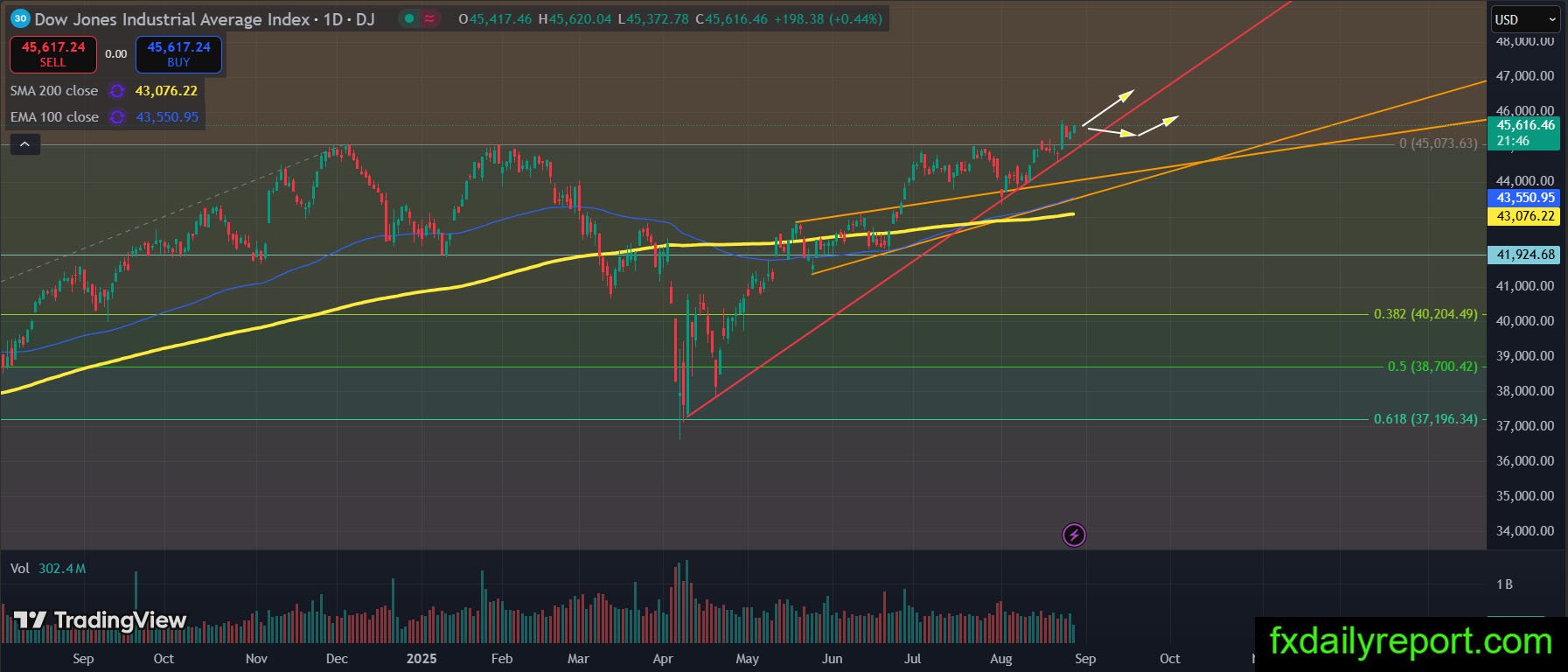Screen dimensions: 1568x672
Task: Click the Feb label on the time axis
Action: pyautogui.click(x=502, y=659)
